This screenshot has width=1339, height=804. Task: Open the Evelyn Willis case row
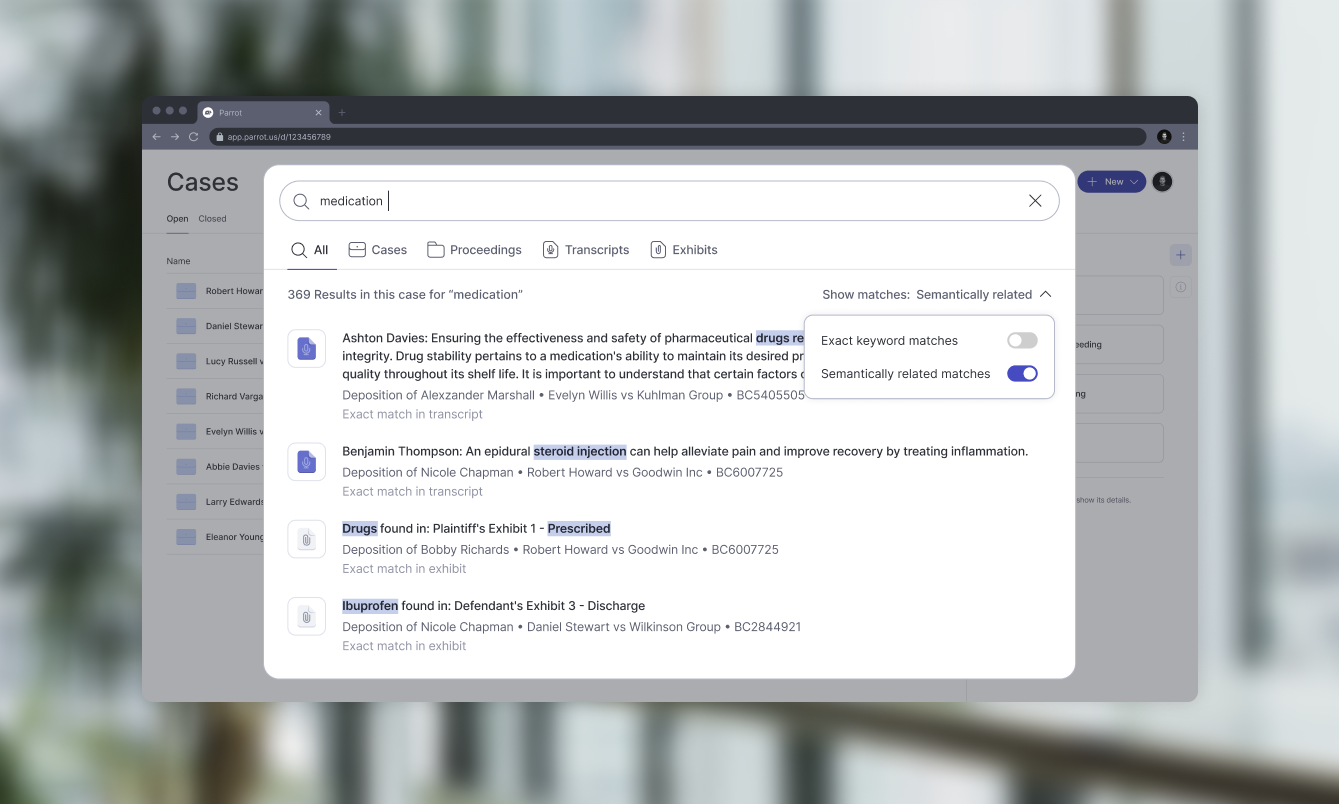[215, 431]
